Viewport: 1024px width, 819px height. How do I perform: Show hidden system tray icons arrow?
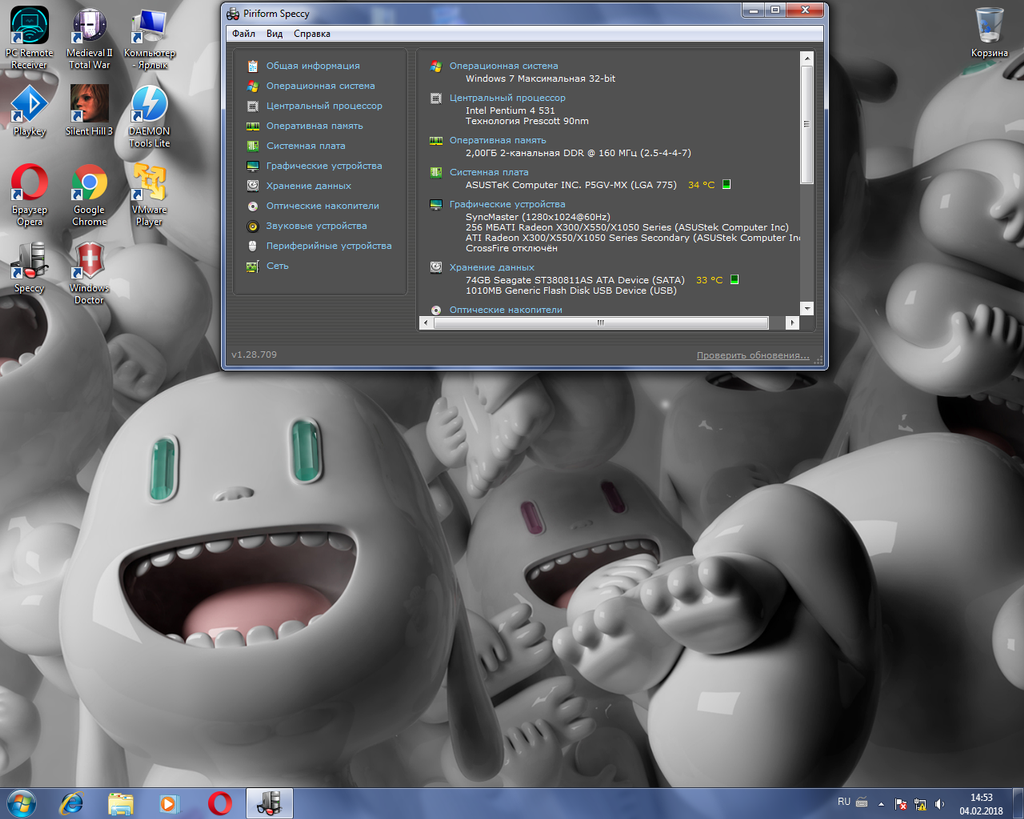[x=881, y=803]
